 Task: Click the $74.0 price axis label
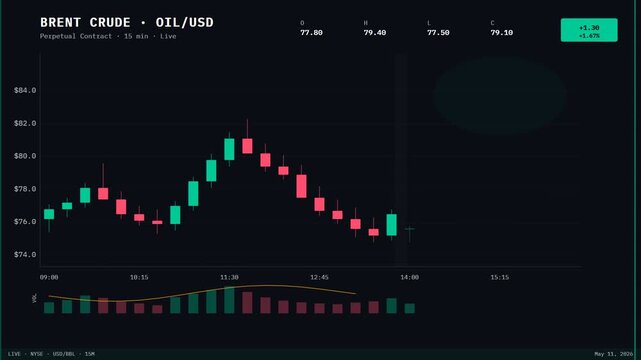tap(25, 255)
